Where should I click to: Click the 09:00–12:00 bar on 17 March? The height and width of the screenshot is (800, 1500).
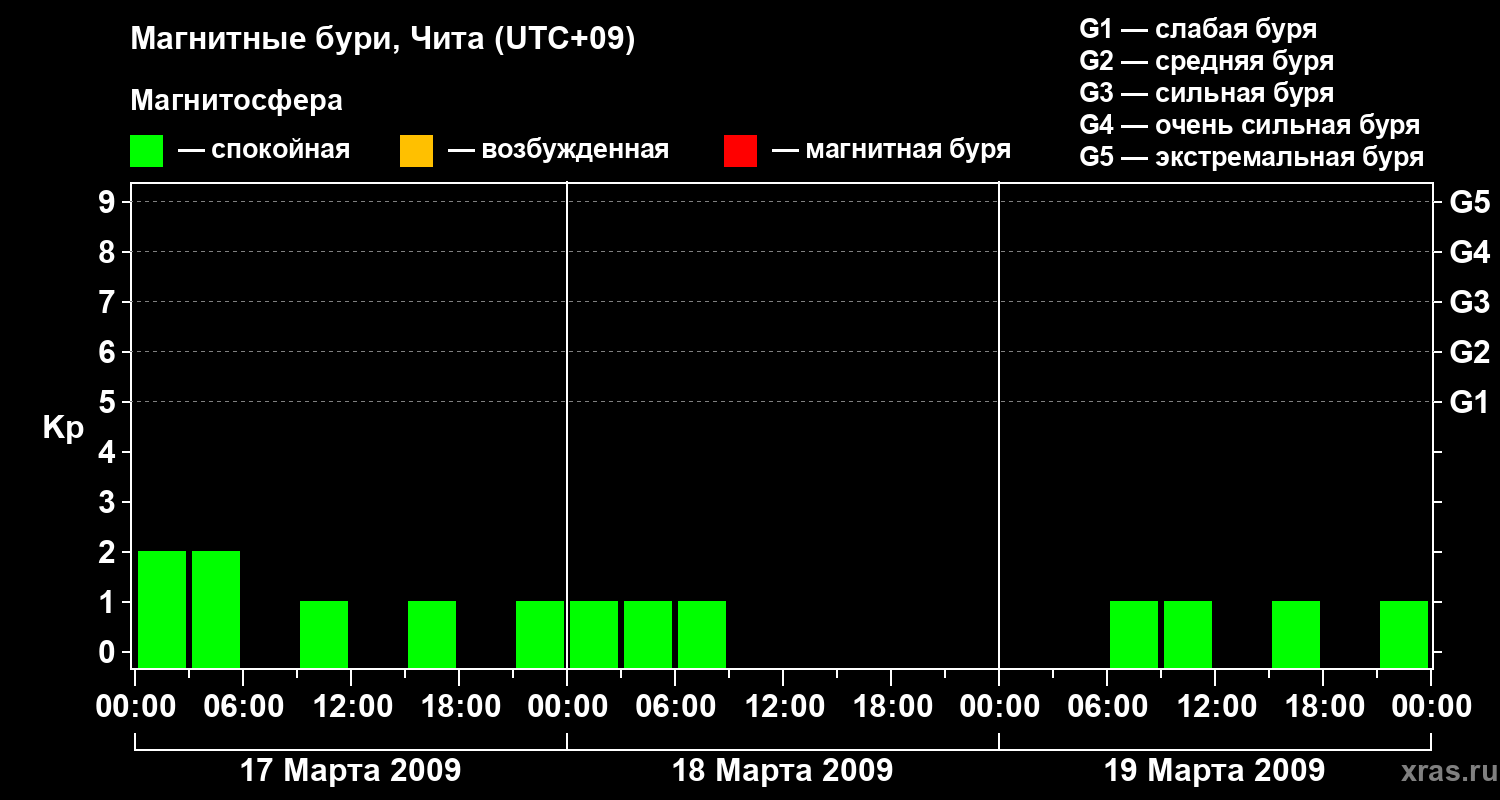pos(324,634)
